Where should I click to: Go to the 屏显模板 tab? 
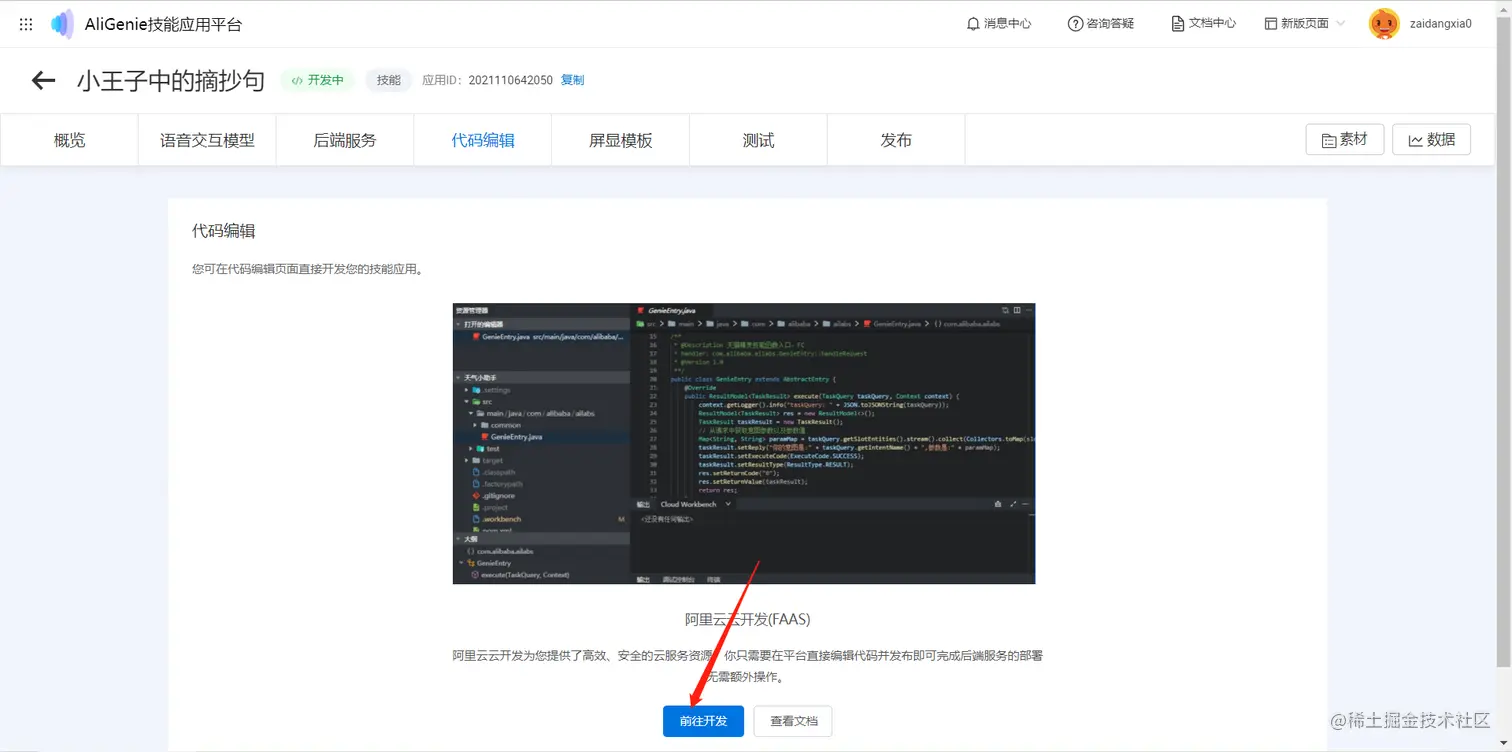(621, 140)
